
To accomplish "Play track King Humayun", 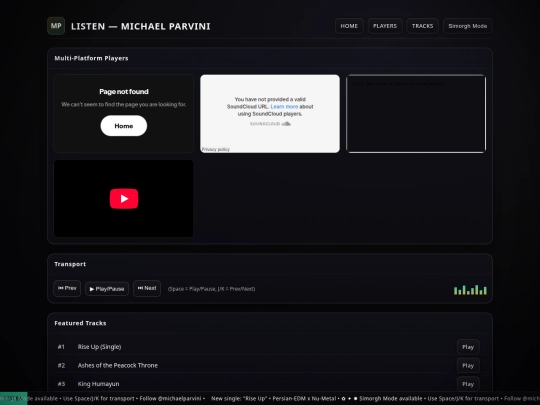I will [468, 384].
